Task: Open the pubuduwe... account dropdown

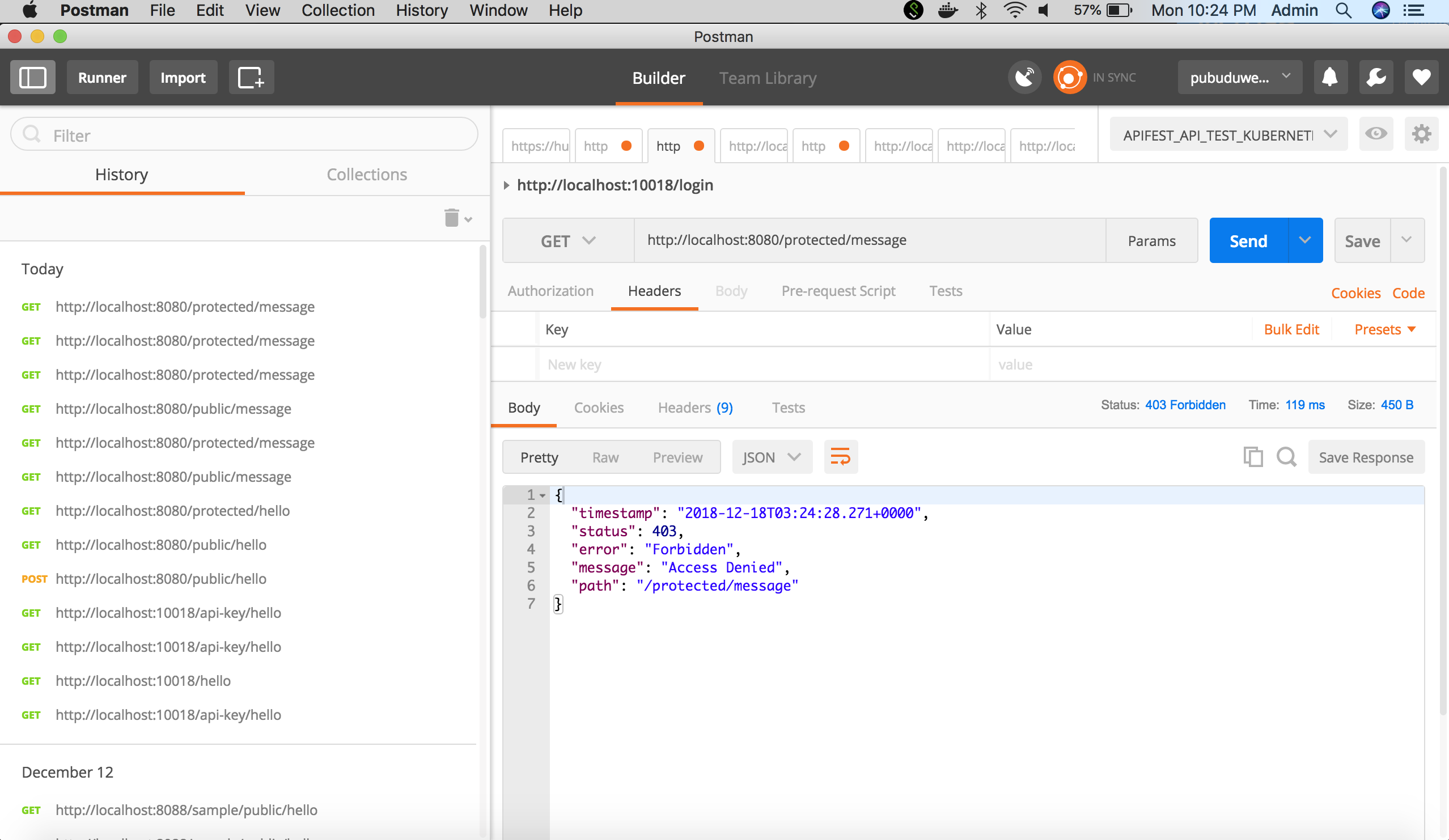Action: point(1240,77)
